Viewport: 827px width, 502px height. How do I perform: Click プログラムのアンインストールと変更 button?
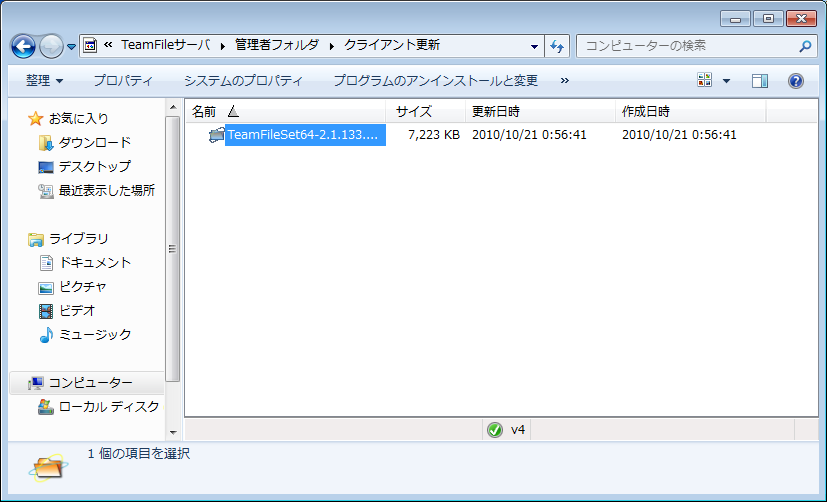(435, 81)
